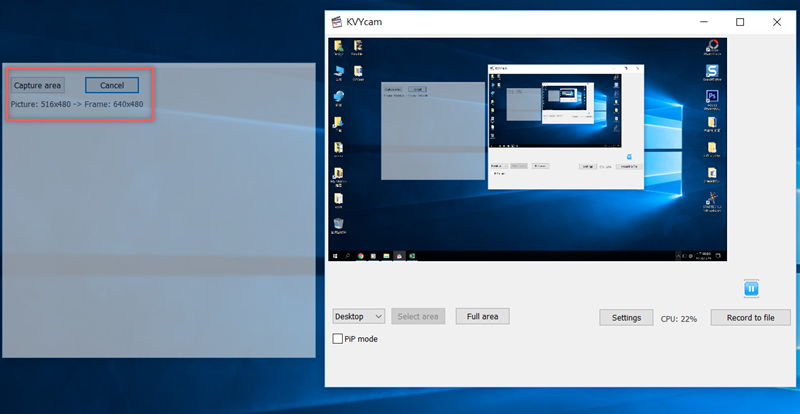Click the nested KVYcam window in the preview
This screenshot has width=800, height=414.
pyautogui.click(x=565, y=125)
